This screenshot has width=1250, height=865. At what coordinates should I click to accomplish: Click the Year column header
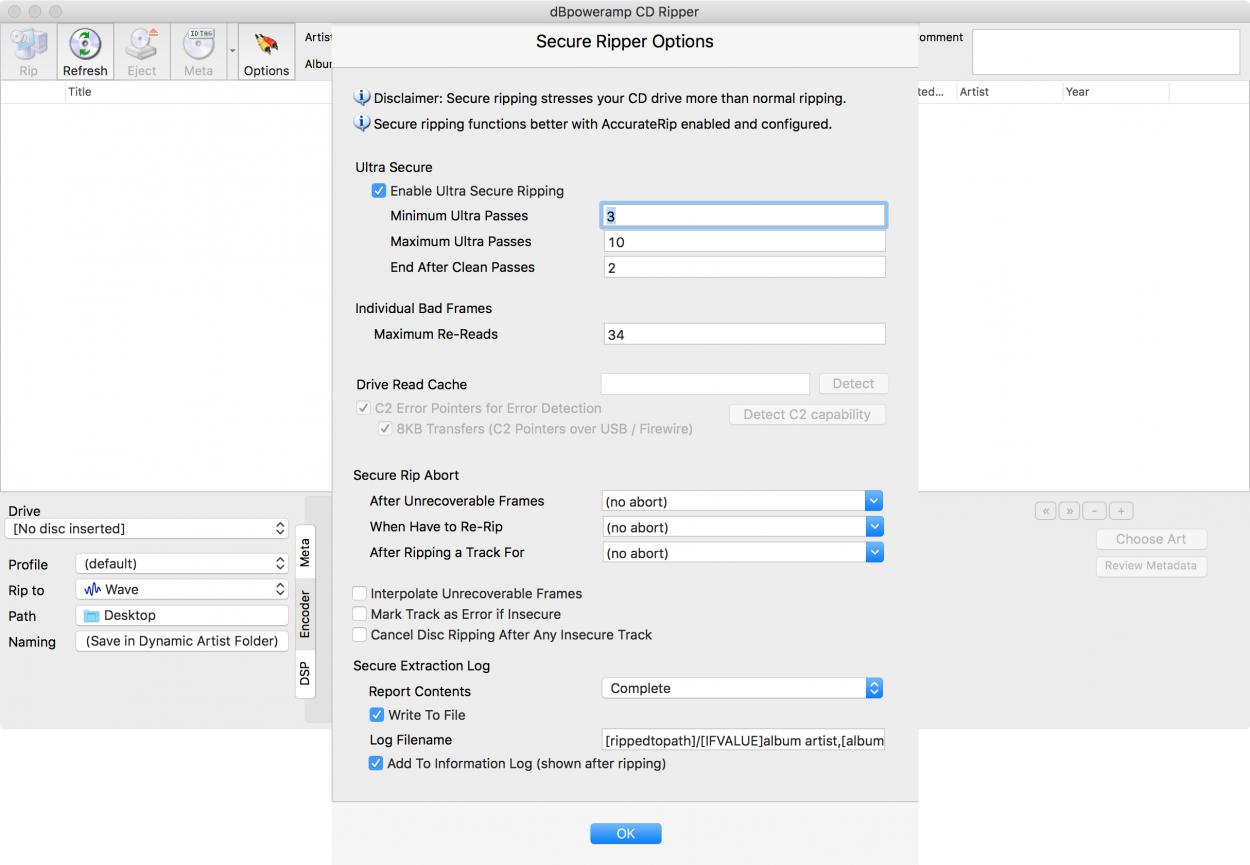click(x=1115, y=92)
